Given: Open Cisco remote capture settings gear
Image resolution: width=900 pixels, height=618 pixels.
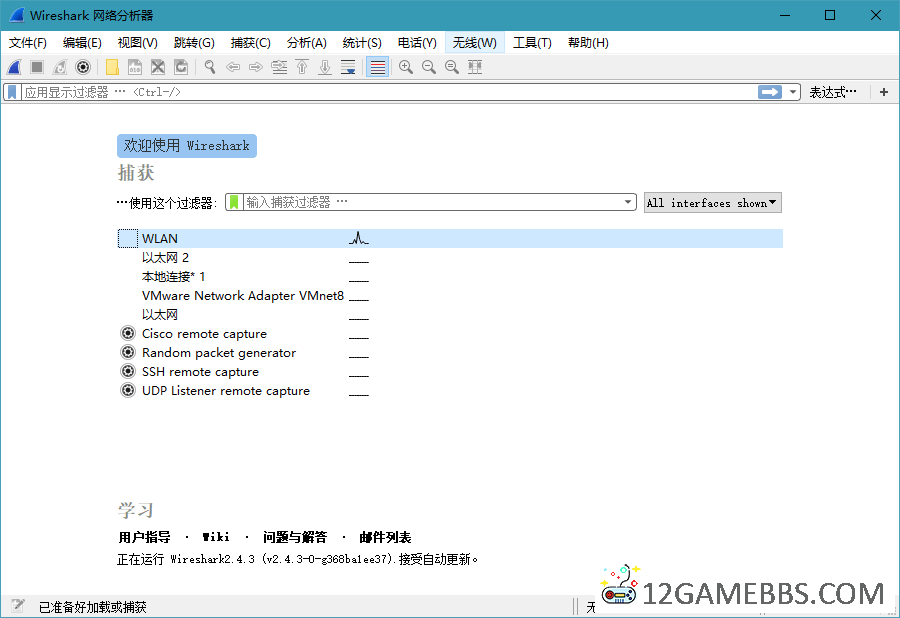Looking at the screenshot, I should click(x=128, y=333).
